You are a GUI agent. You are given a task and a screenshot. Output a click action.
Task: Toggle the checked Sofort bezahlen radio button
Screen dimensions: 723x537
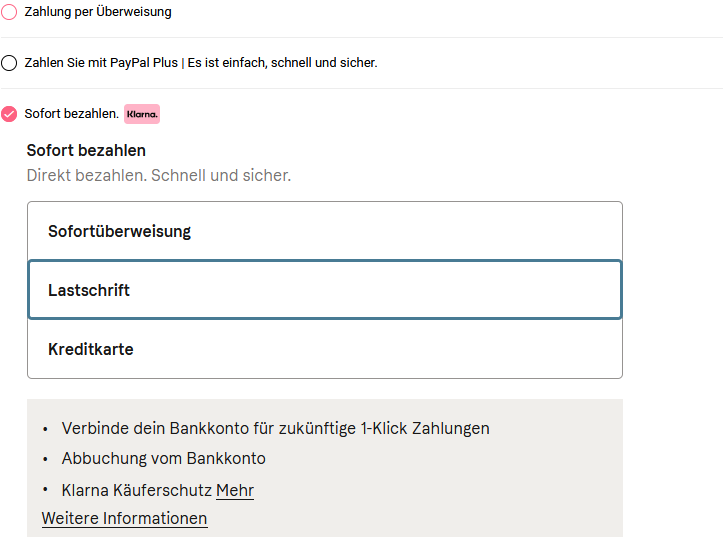(x=9, y=114)
